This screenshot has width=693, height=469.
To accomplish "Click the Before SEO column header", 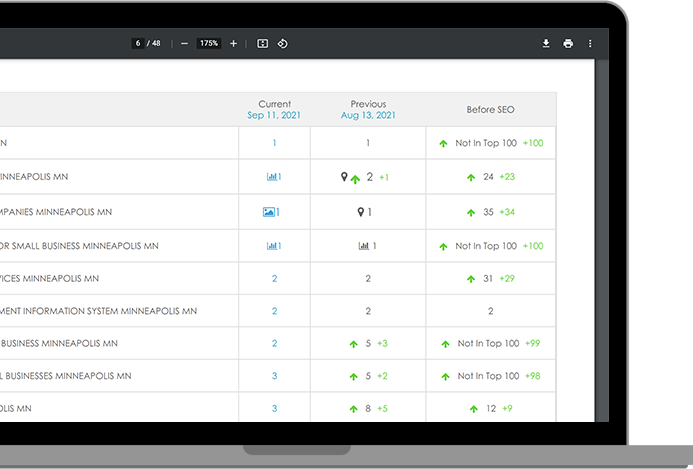I will click(490, 109).
